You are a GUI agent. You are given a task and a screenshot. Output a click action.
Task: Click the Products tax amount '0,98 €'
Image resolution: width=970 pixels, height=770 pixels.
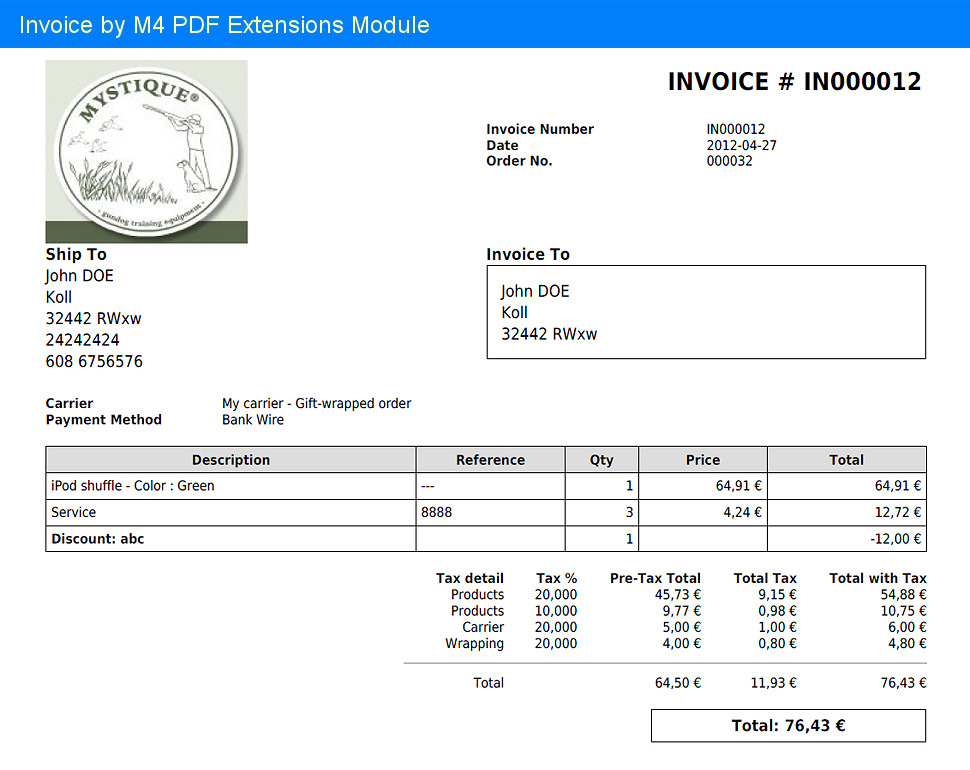pos(778,611)
